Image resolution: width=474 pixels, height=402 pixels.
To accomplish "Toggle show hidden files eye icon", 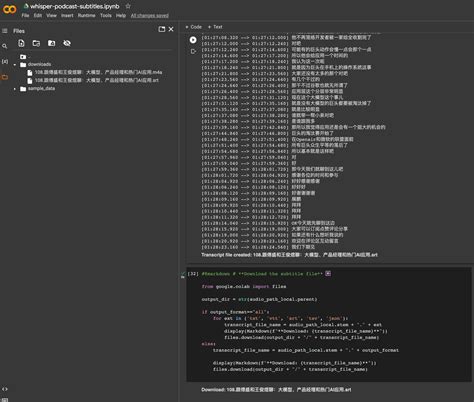I will tap(67, 43).
